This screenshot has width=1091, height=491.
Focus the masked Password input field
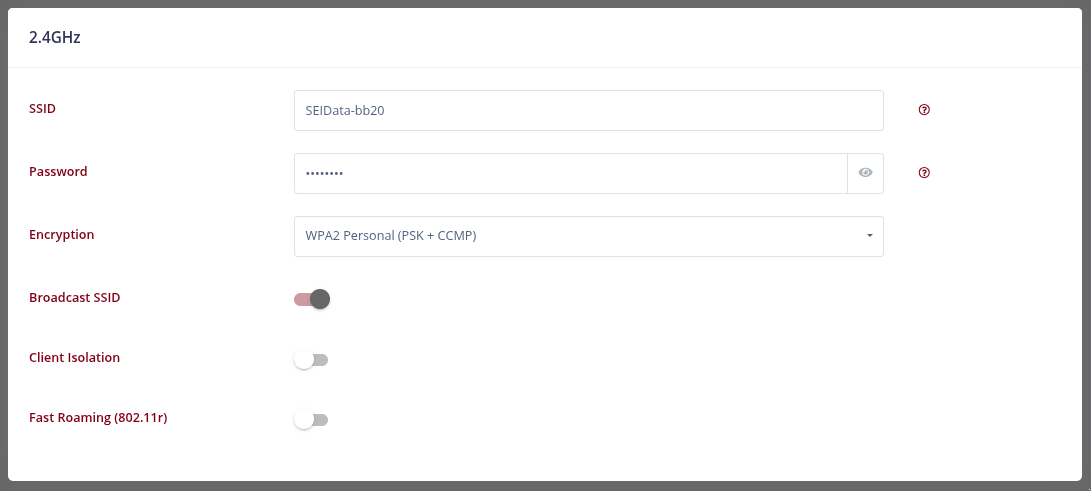click(x=571, y=173)
